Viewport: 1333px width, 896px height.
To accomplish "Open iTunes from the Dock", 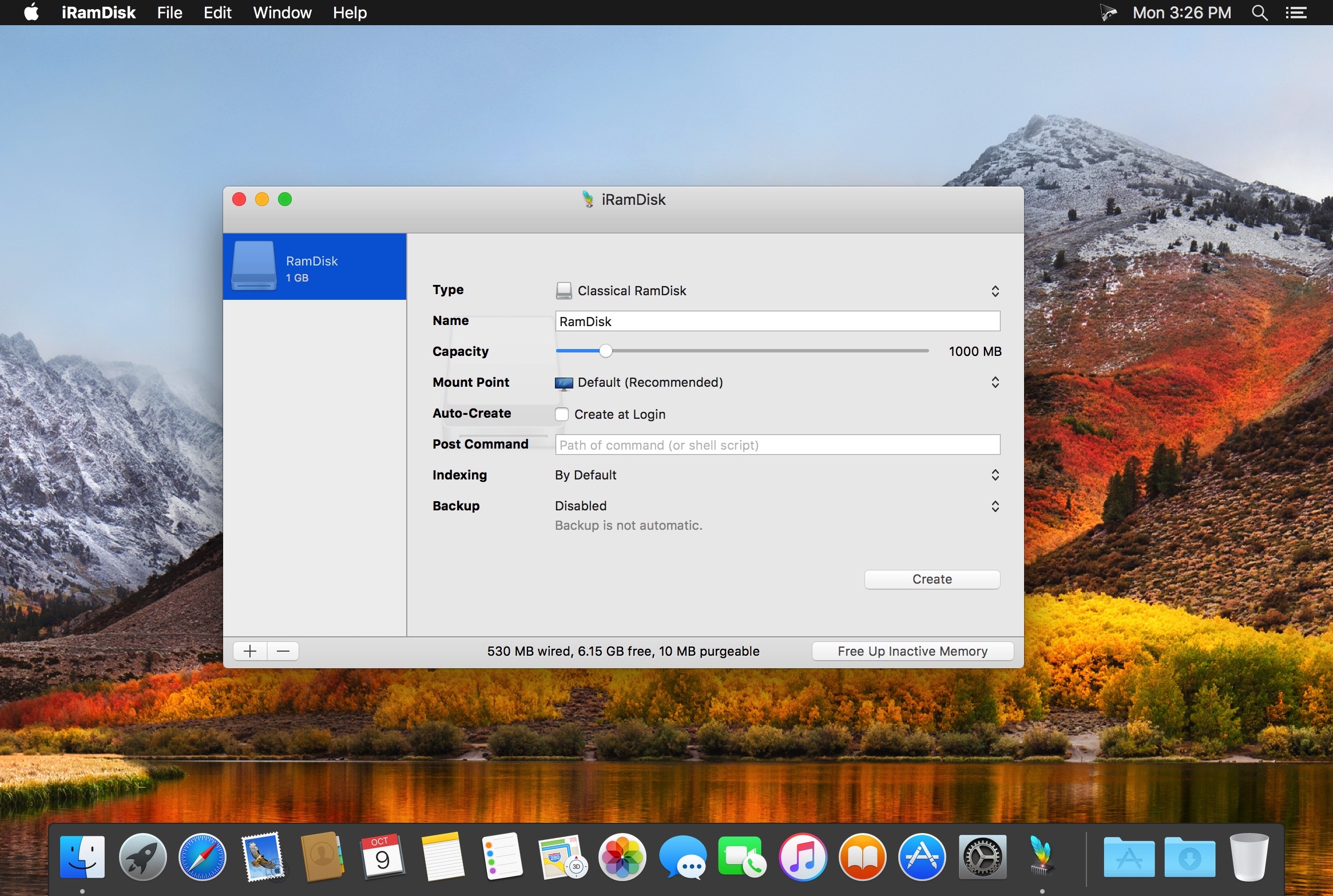I will click(x=802, y=857).
